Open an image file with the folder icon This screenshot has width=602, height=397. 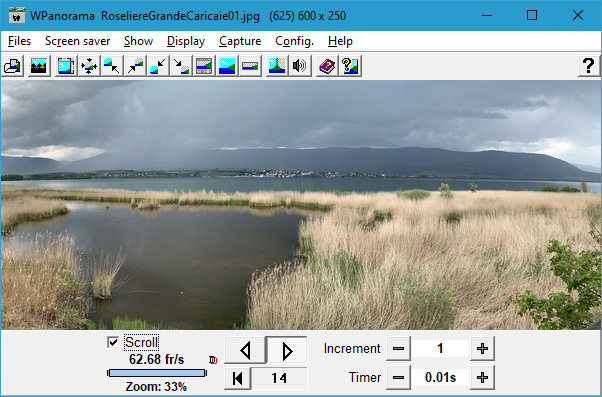coord(12,66)
